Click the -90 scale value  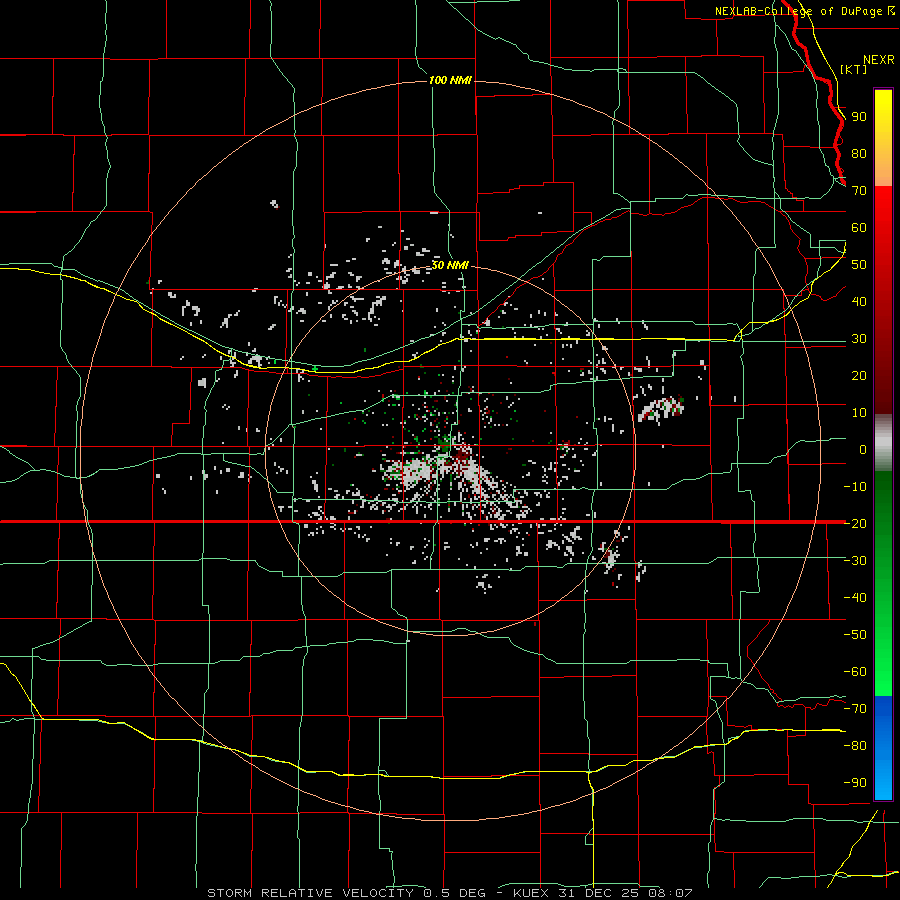point(855,782)
